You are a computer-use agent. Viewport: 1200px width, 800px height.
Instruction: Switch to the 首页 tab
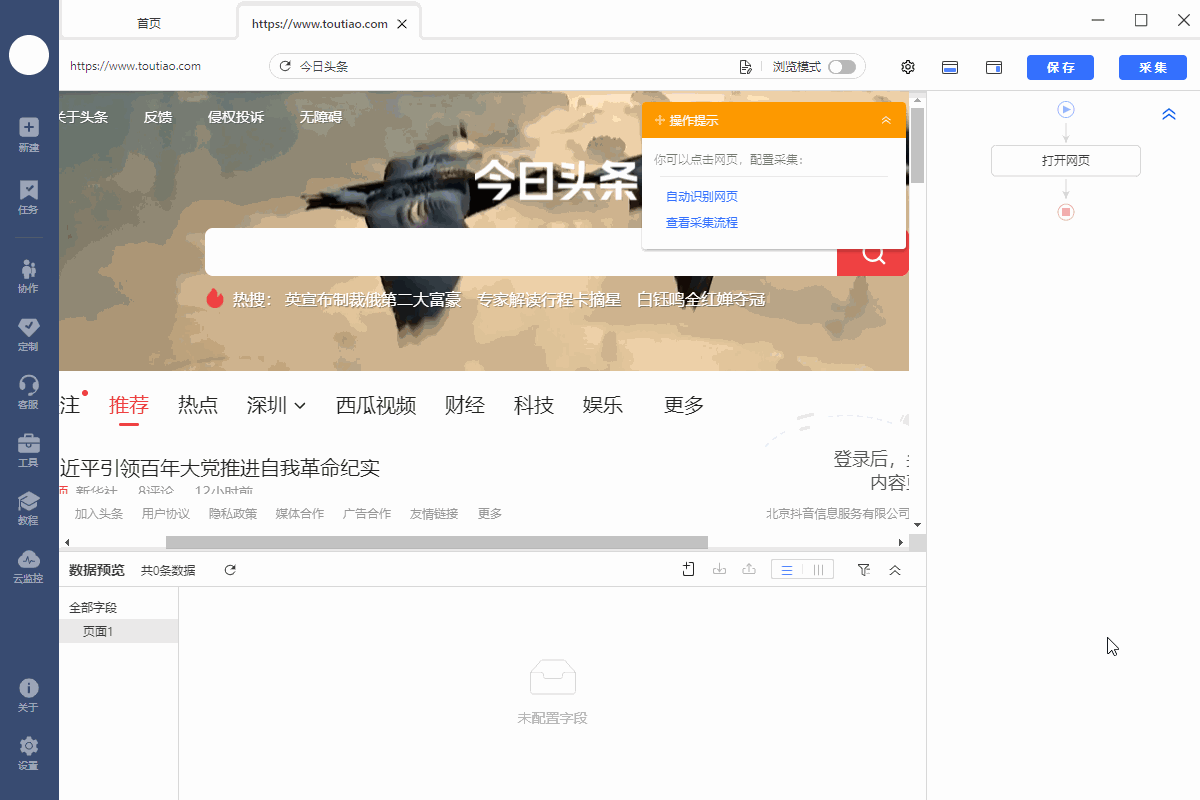pos(149,23)
